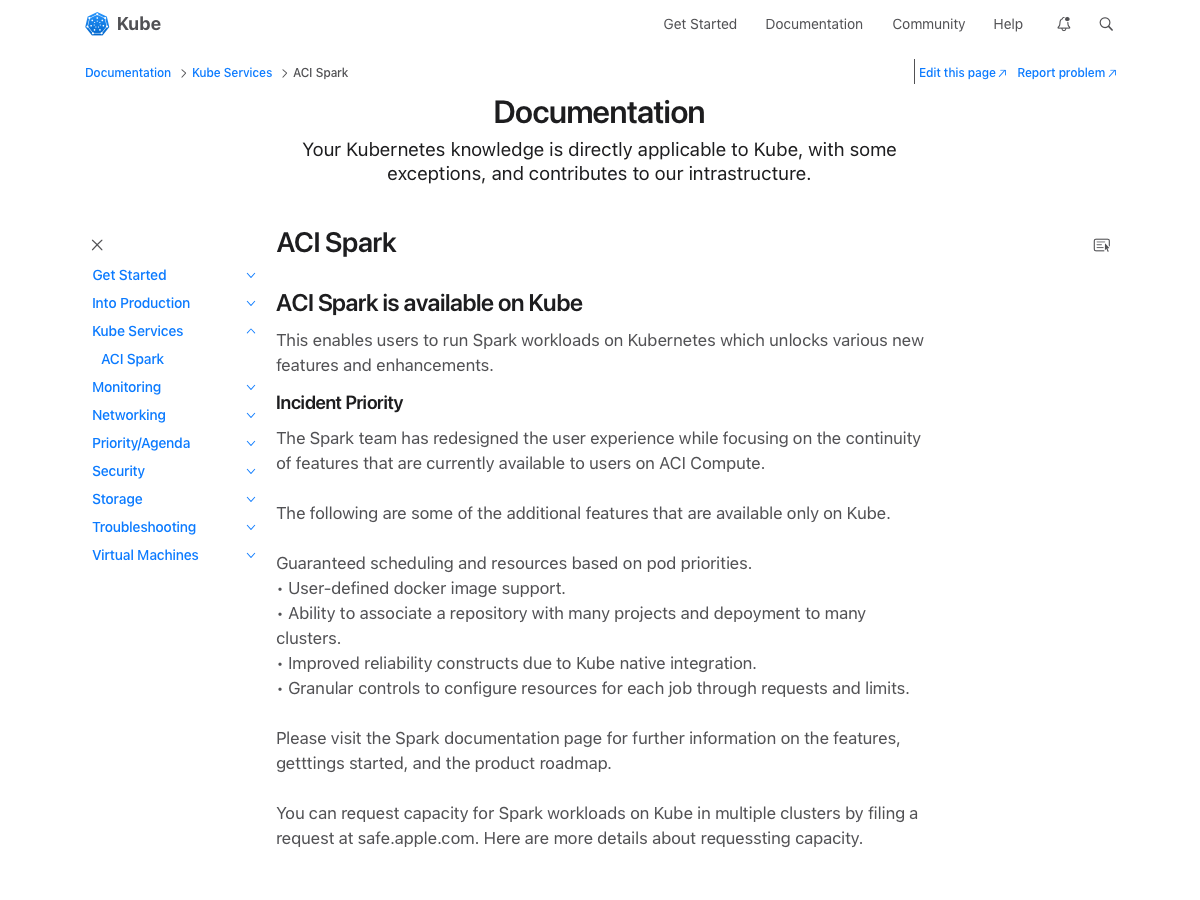Select ACI Spark in the sidebar
Screen dimensions: 1200x900
(x=132, y=359)
